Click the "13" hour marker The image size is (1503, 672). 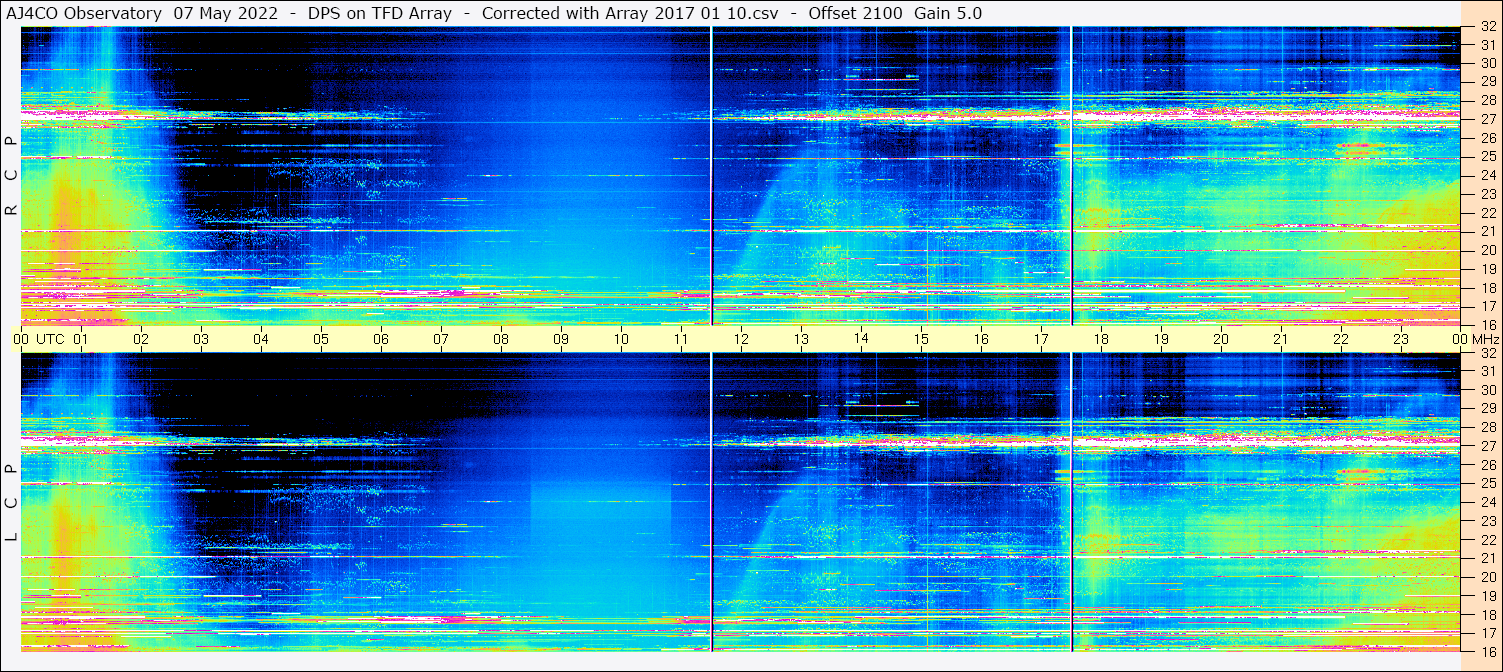801,339
